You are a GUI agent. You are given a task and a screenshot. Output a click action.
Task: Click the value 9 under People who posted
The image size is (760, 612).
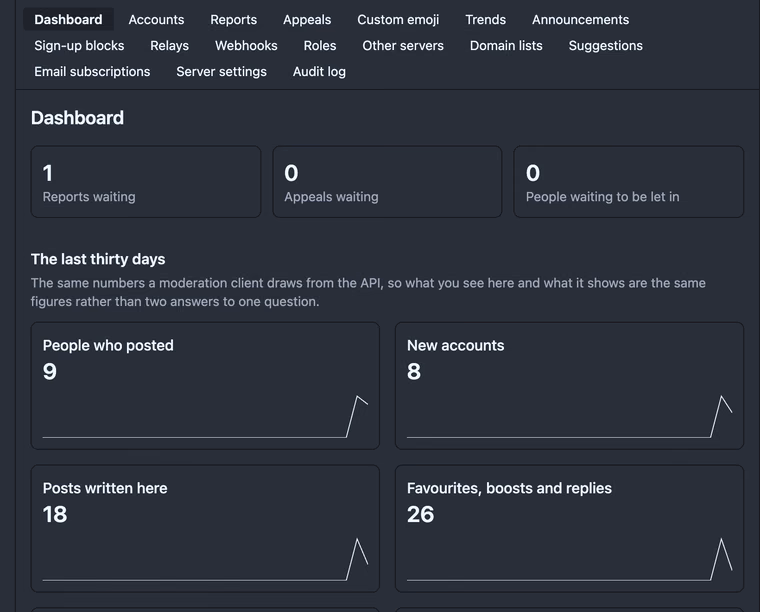49,372
